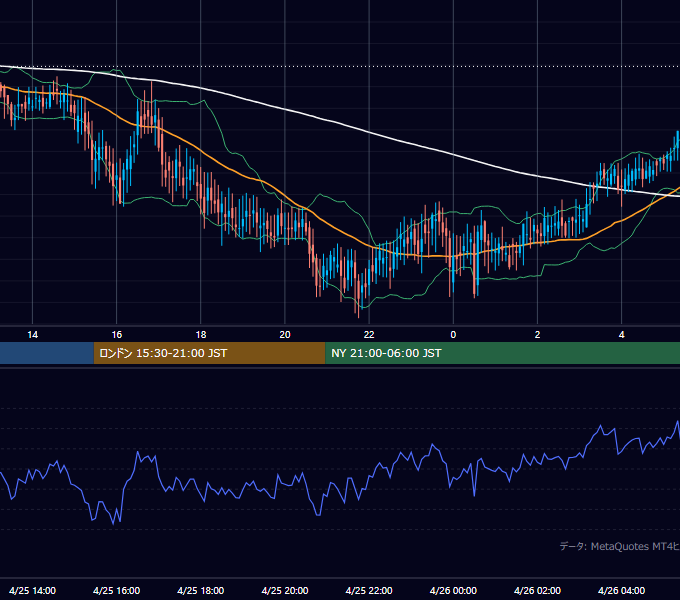Click the ロンドン 15:30-21:00 JST session bar
The image size is (680, 600).
tap(209, 353)
